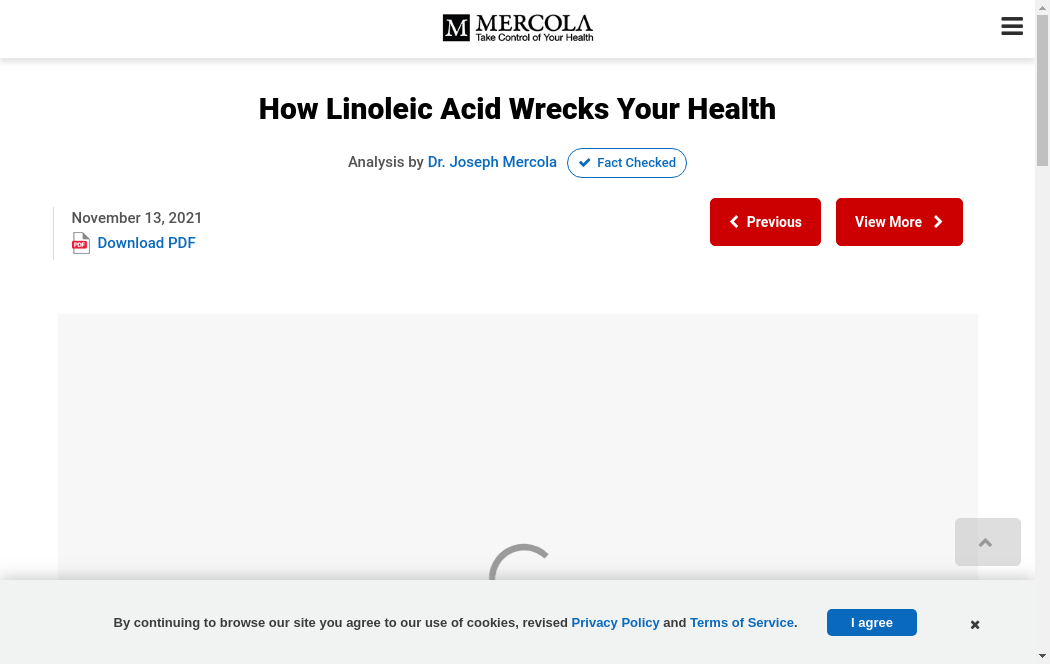Click the scrollbar down arrow
Screen dimensions: 1050x664
tap(1042, 656)
